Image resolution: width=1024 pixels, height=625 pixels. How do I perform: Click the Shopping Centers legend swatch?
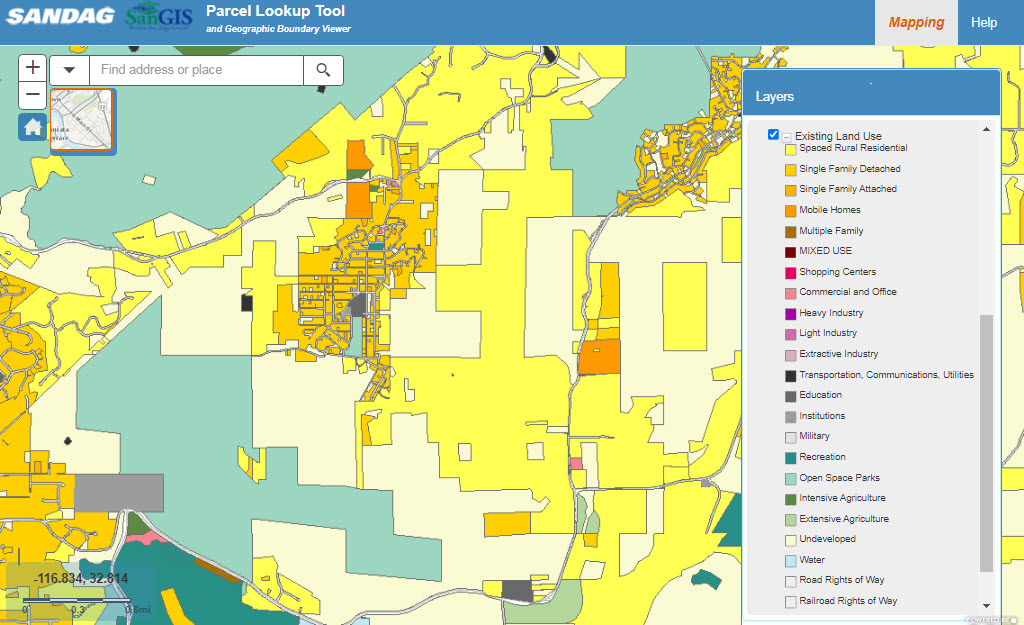pyautogui.click(x=790, y=273)
